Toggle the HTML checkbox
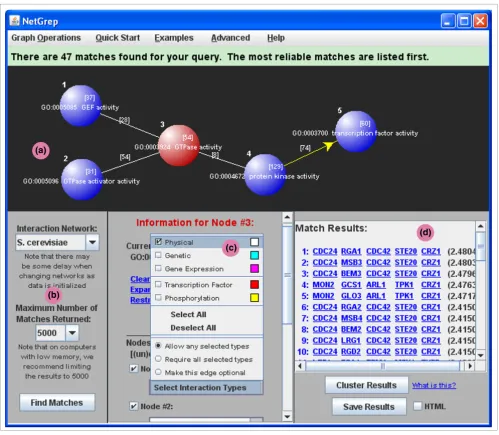Screen dimensions: 499x435 417,406
